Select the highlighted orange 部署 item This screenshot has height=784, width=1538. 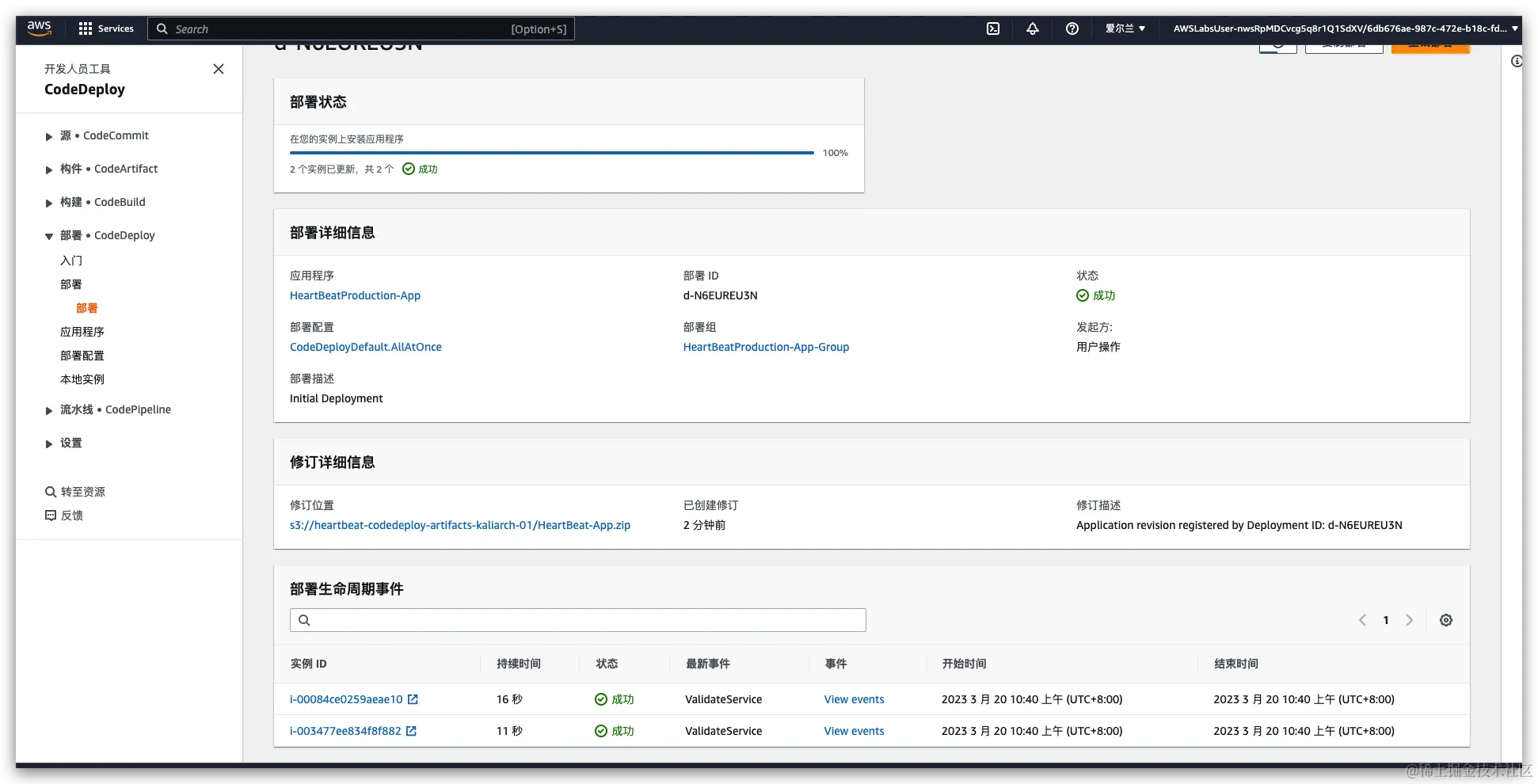pos(87,308)
